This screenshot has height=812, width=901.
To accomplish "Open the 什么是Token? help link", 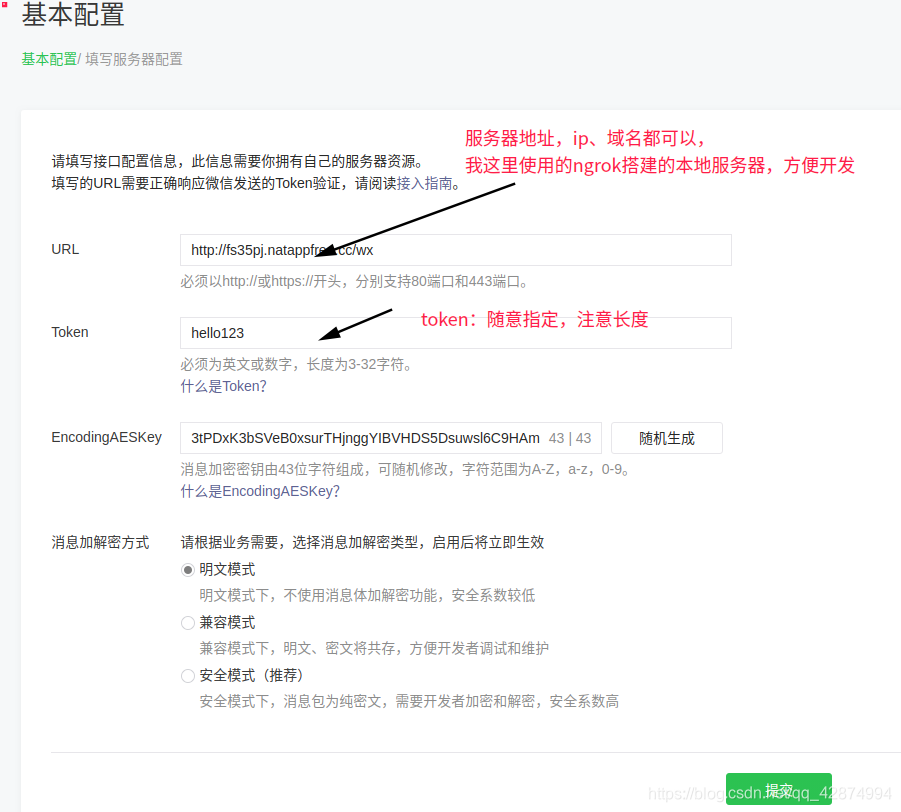I will click(x=224, y=386).
